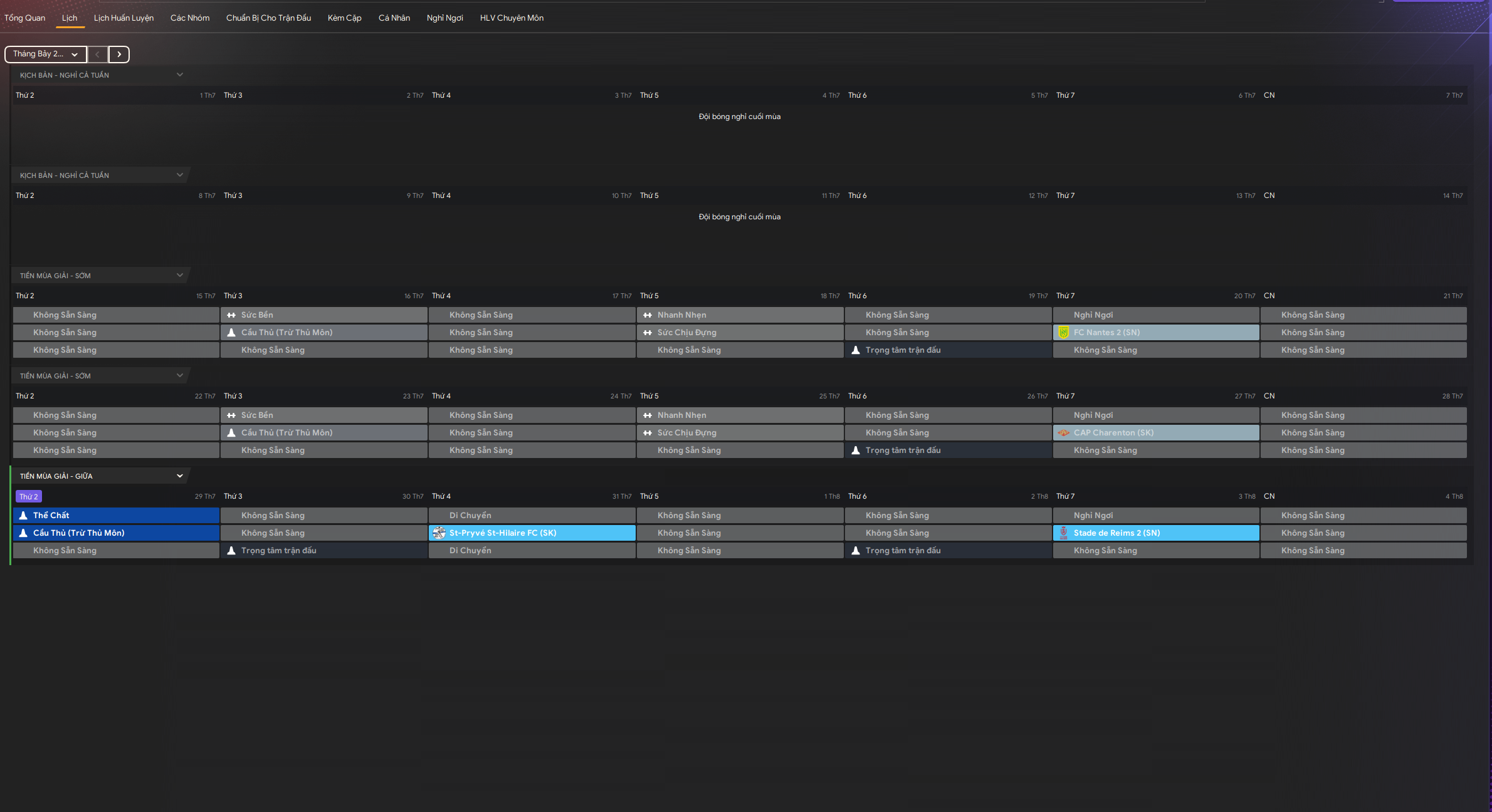Open HLV Chuyên Môn tab
This screenshot has height=812, width=1492.
point(512,18)
